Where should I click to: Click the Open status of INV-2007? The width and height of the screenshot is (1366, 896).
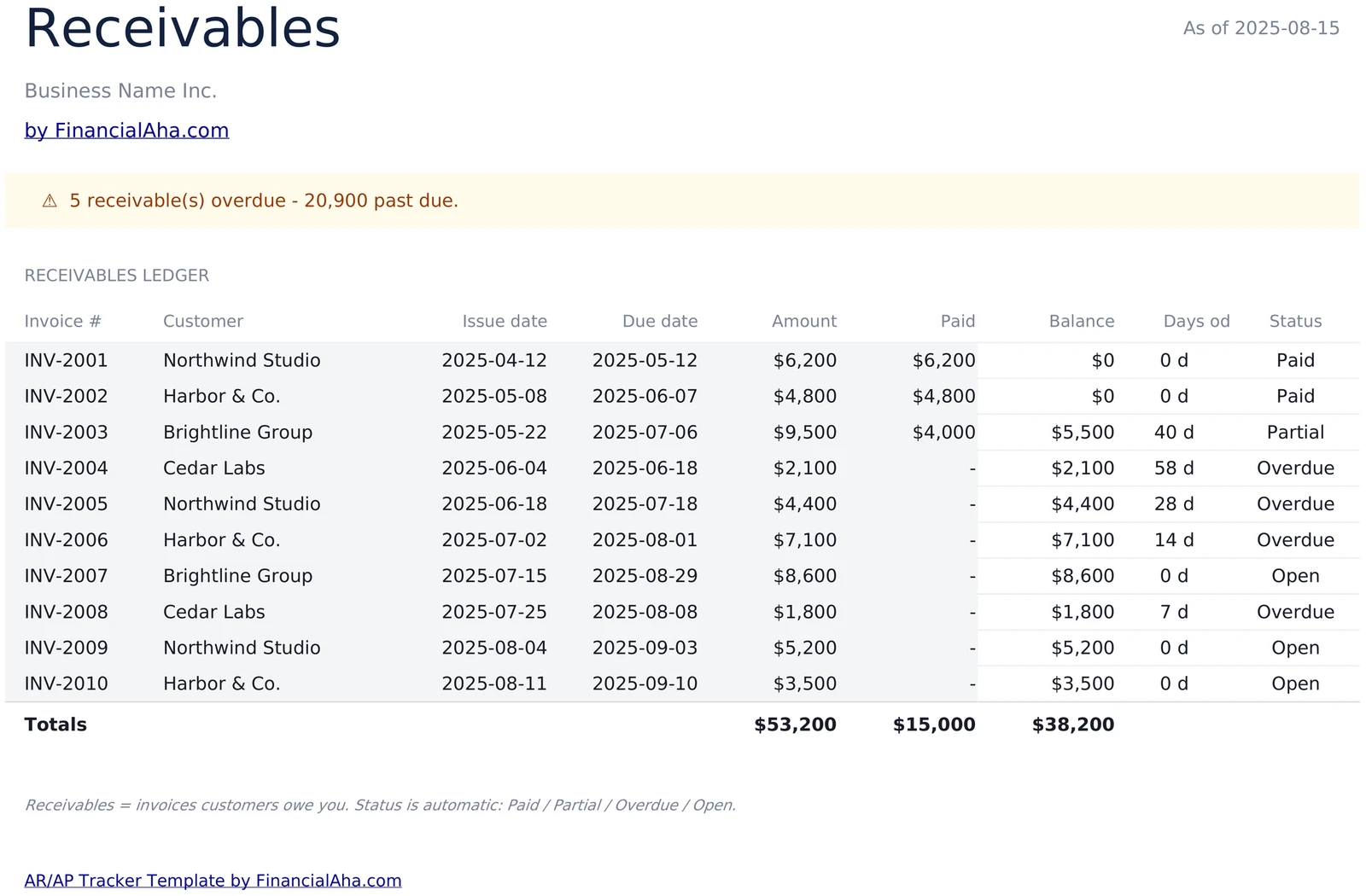(1295, 577)
